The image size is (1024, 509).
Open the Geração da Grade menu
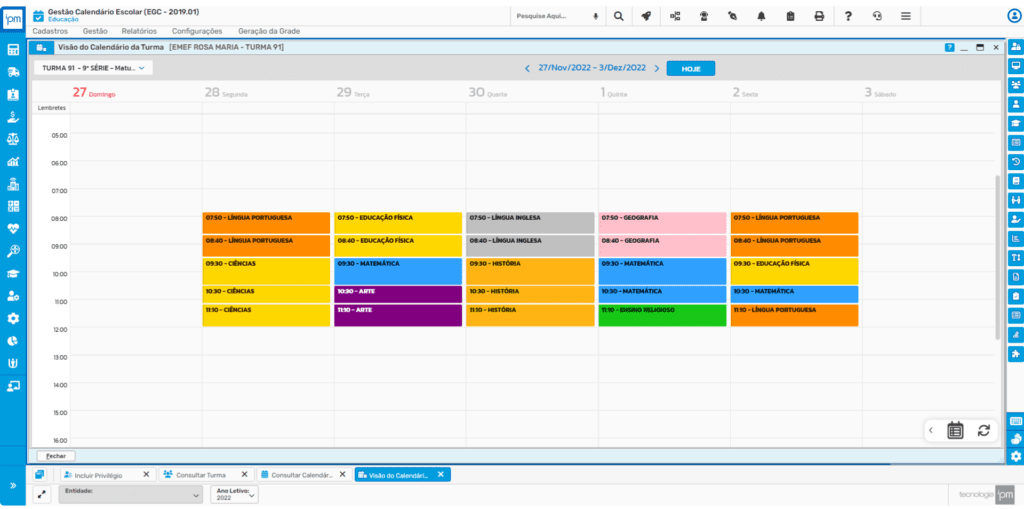pyautogui.click(x=269, y=31)
